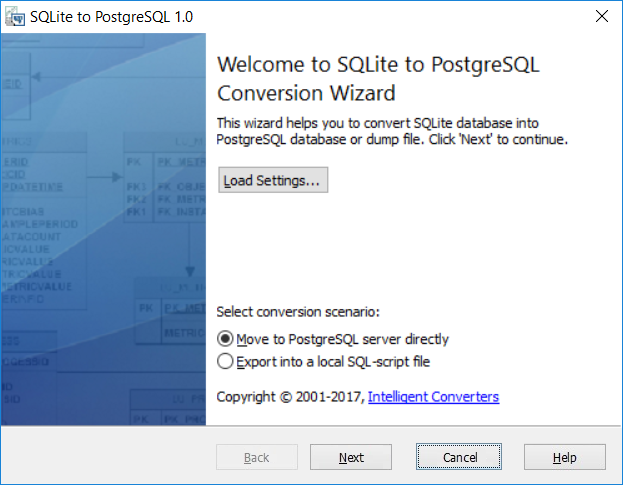Click the greyed-out Back button

(x=257, y=457)
